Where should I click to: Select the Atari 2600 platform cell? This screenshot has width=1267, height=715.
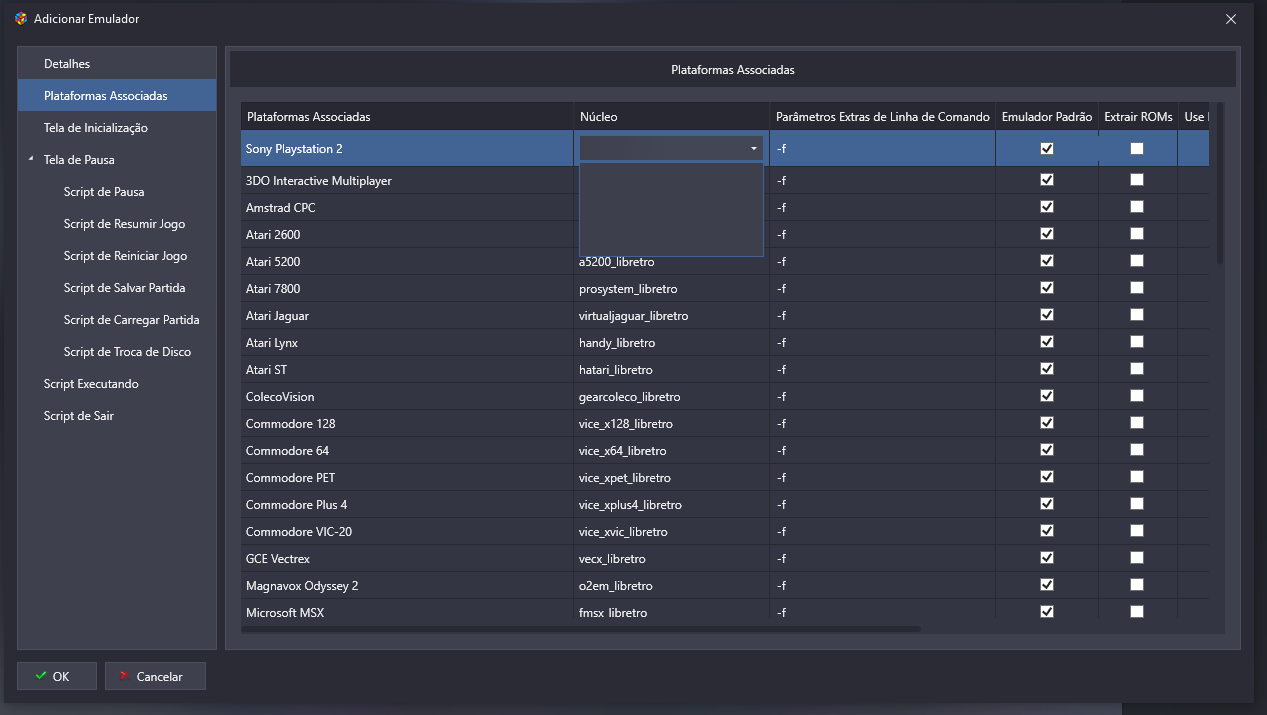click(x=407, y=234)
